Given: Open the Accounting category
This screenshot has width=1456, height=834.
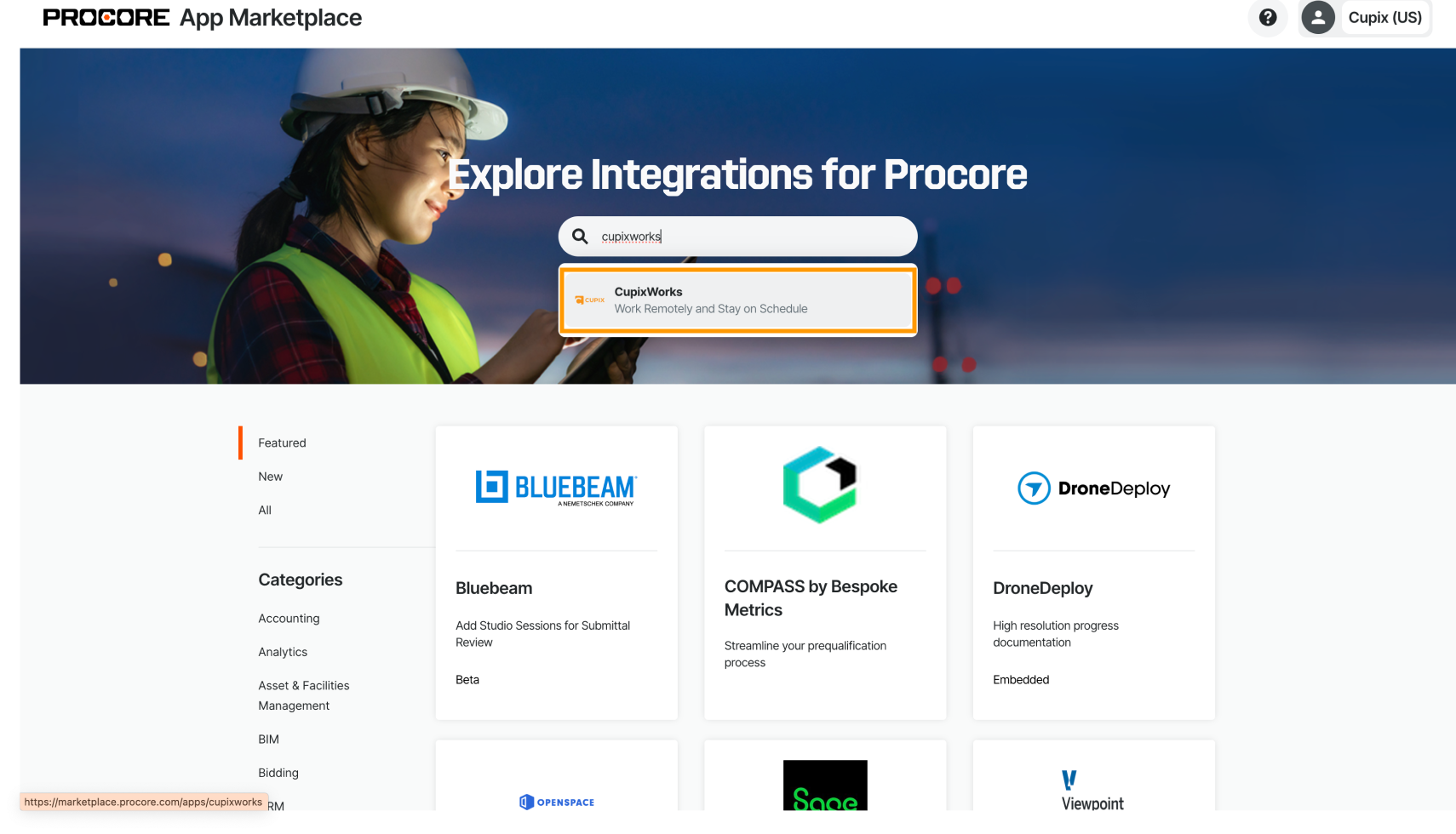Looking at the screenshot, I should tap(289, 619).
